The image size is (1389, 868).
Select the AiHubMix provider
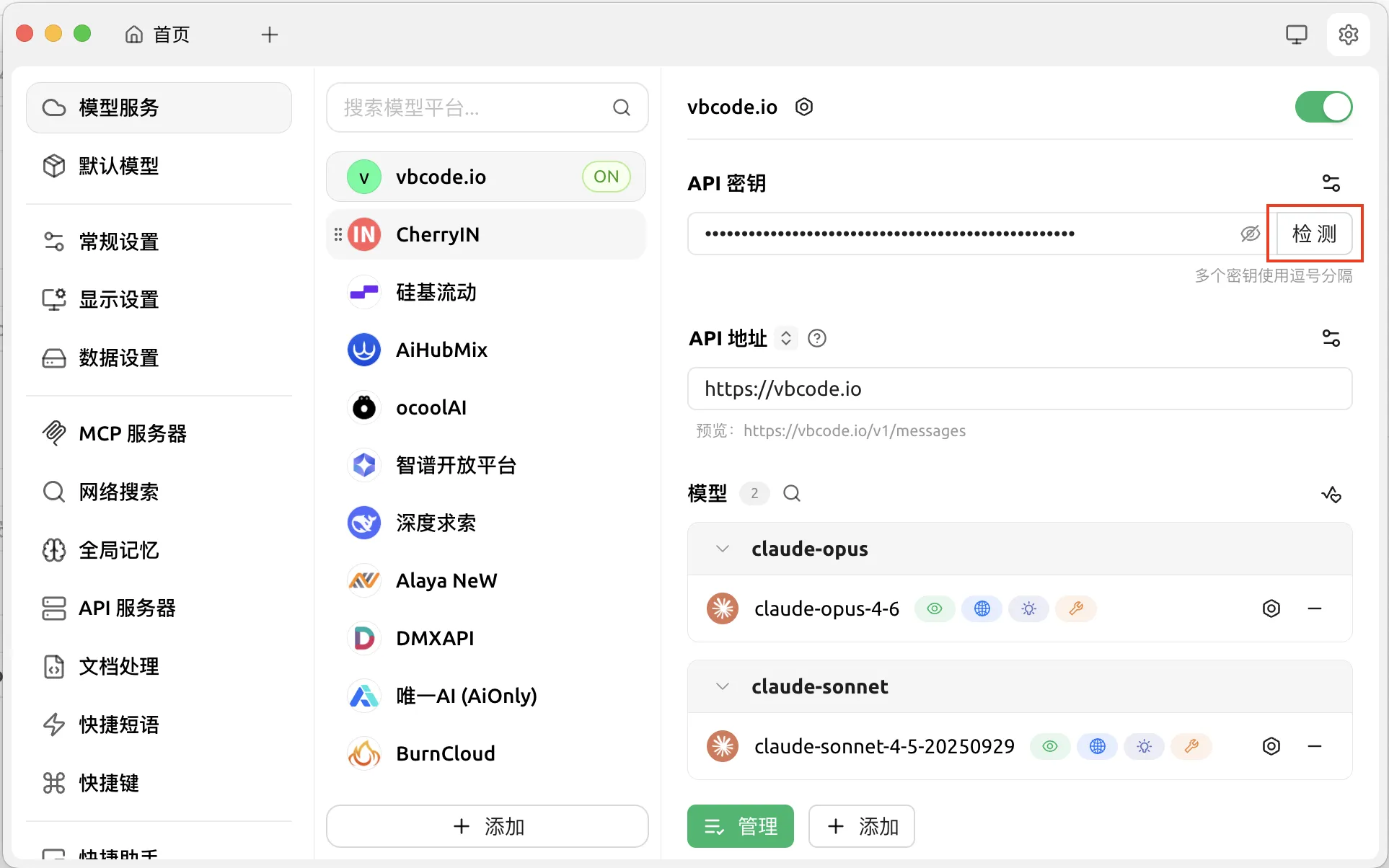485,350
